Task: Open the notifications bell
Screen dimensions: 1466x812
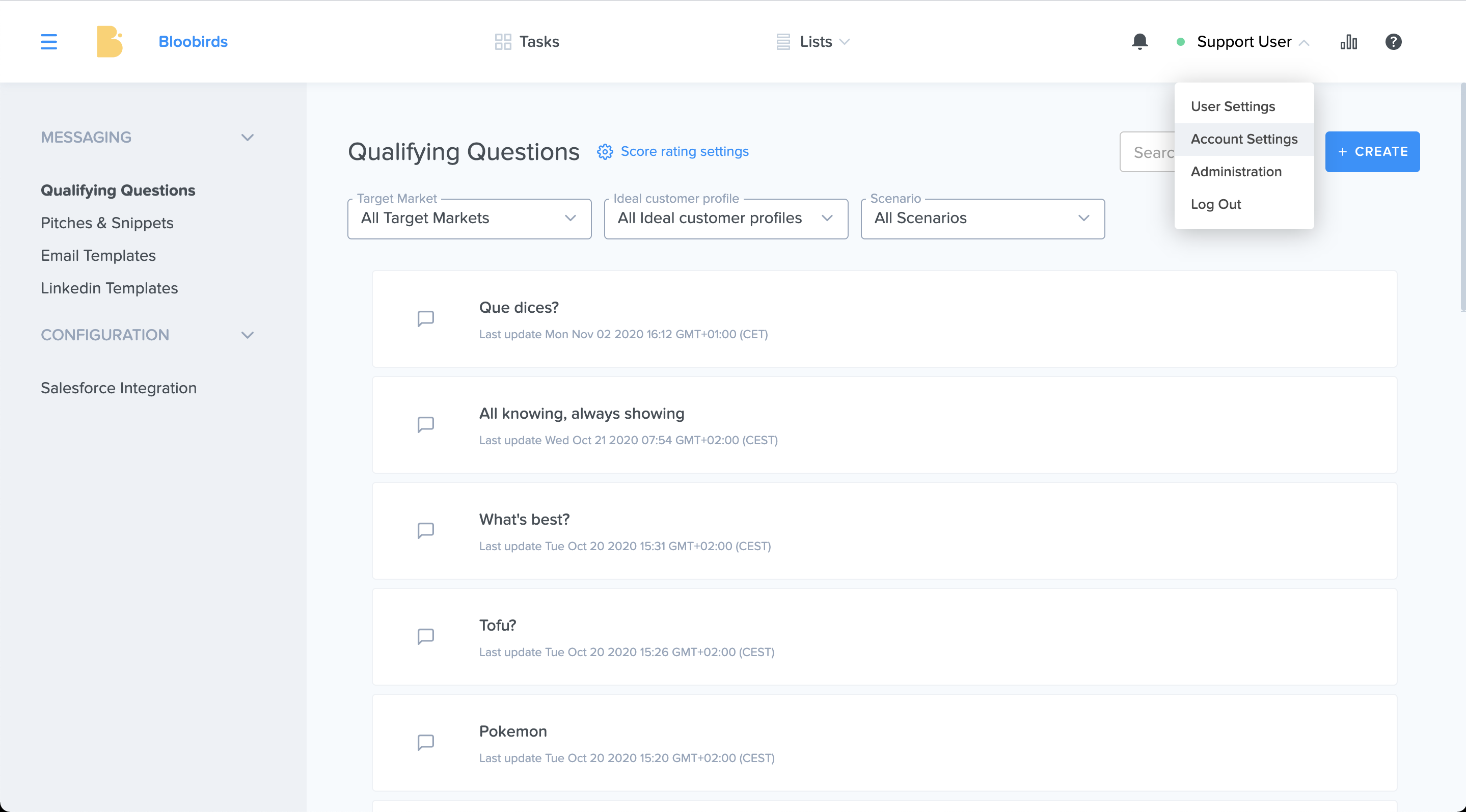Action: [1139, 42]
